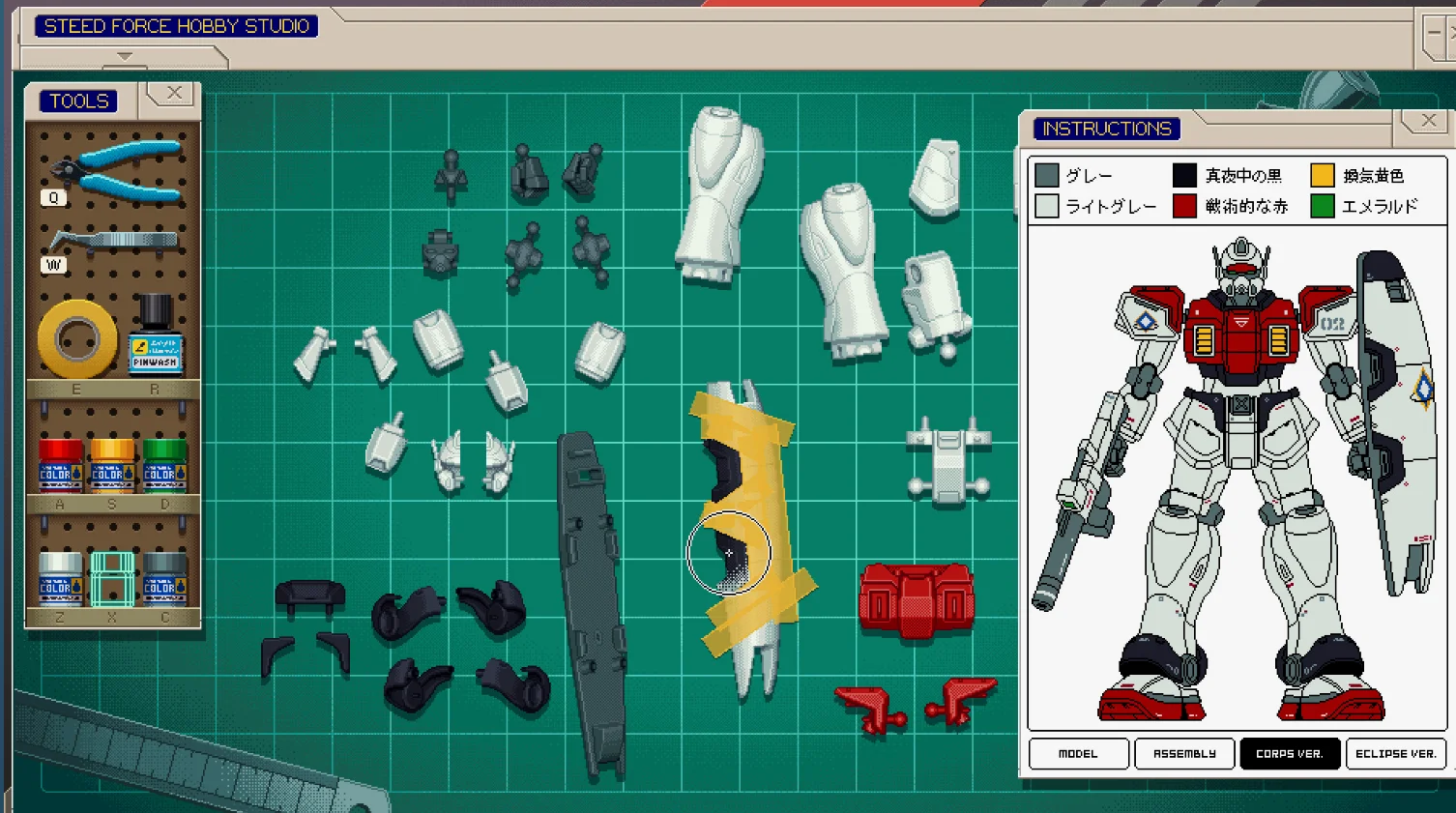
Task: Select the white H-shaped waist frame part
Action: tap(948, 463)
